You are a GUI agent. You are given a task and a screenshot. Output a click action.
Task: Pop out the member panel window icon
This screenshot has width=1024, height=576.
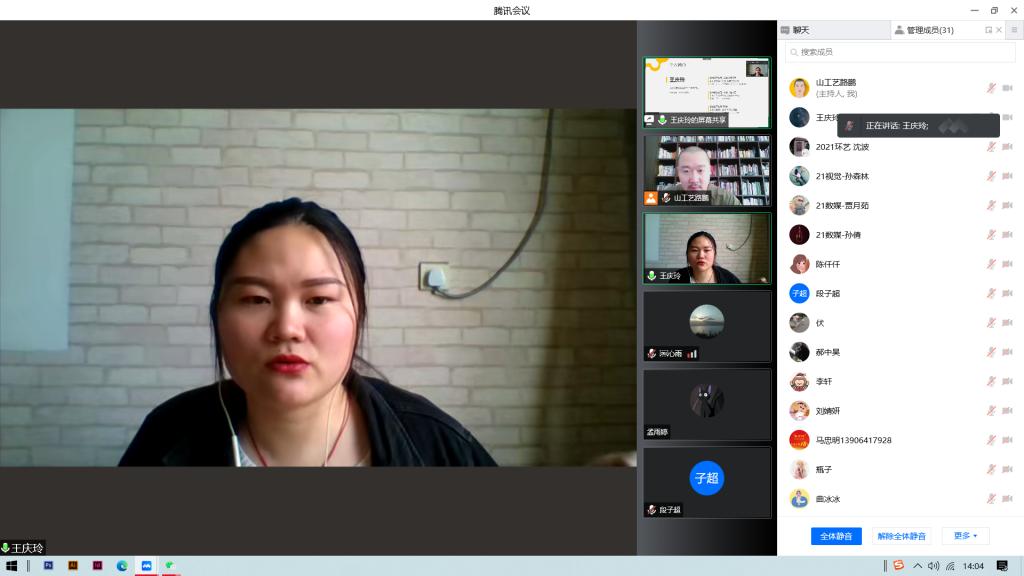point(988,30)
